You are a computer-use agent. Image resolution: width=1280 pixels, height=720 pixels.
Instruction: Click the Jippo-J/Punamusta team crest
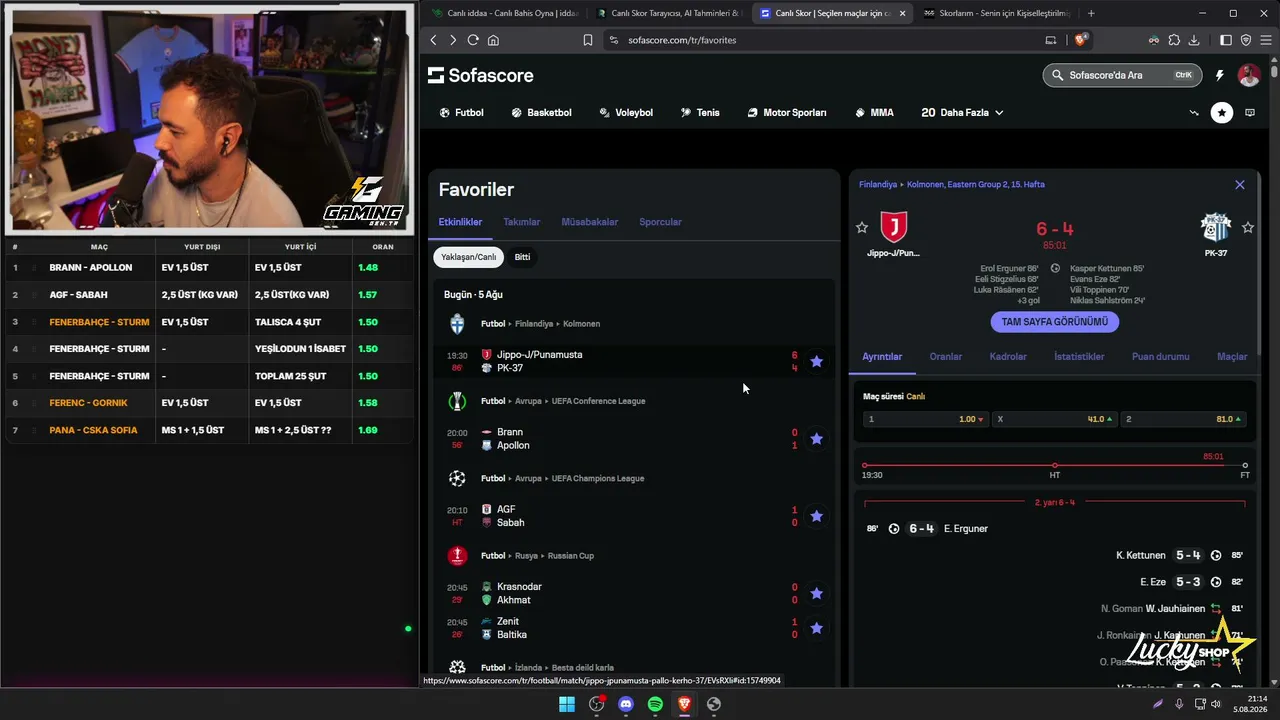click(893, 227)
